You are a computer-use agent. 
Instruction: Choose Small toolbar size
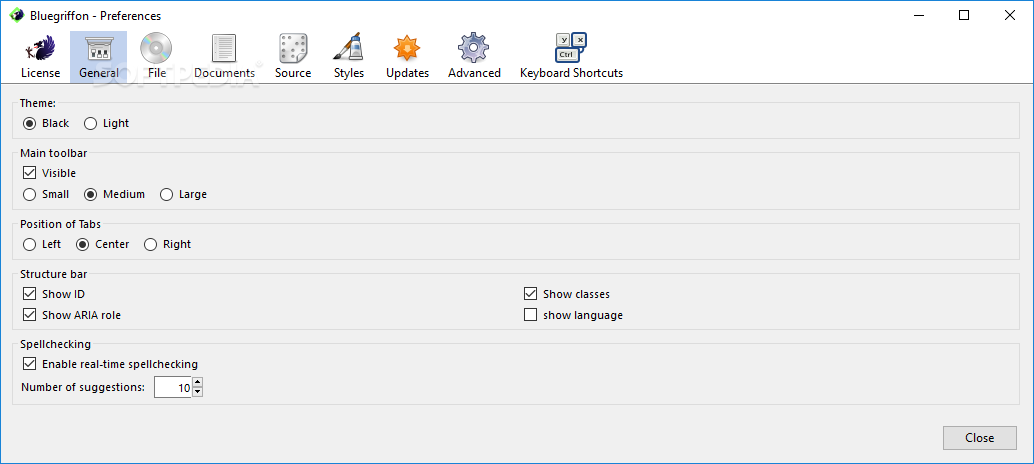(29, 194)
